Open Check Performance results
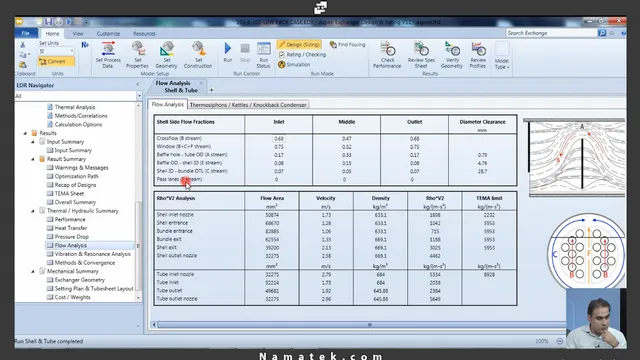The height and width of the screenshot is (360, 640). [387, 55]
